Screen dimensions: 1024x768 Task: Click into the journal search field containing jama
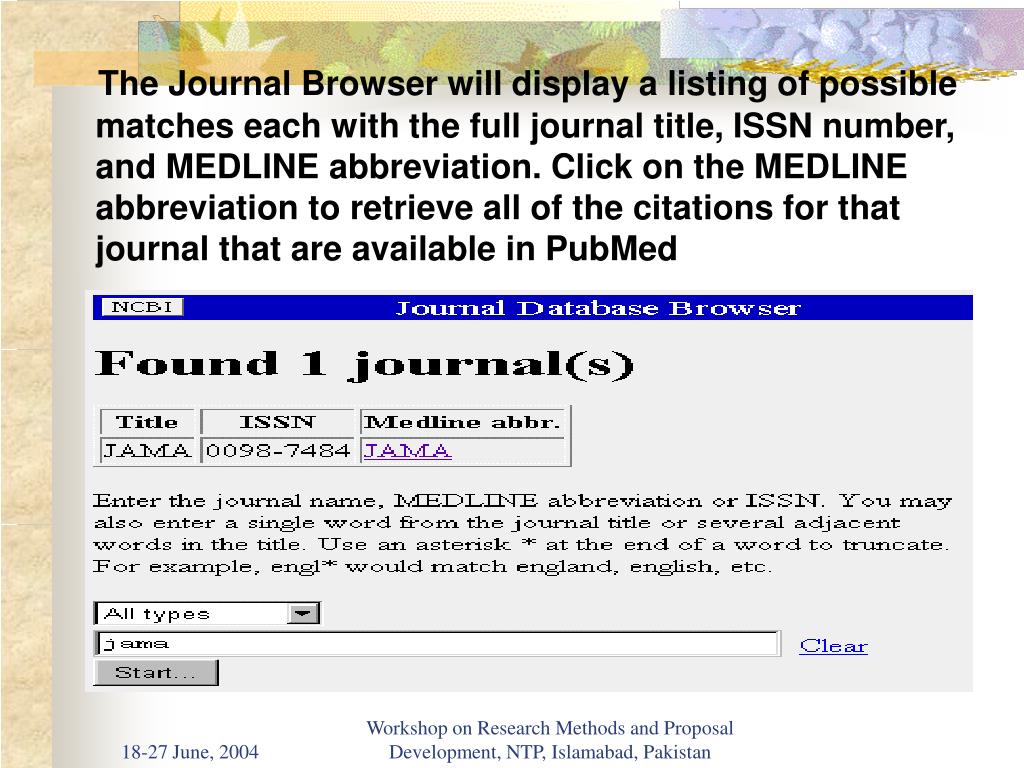click(x=438, y=644)
